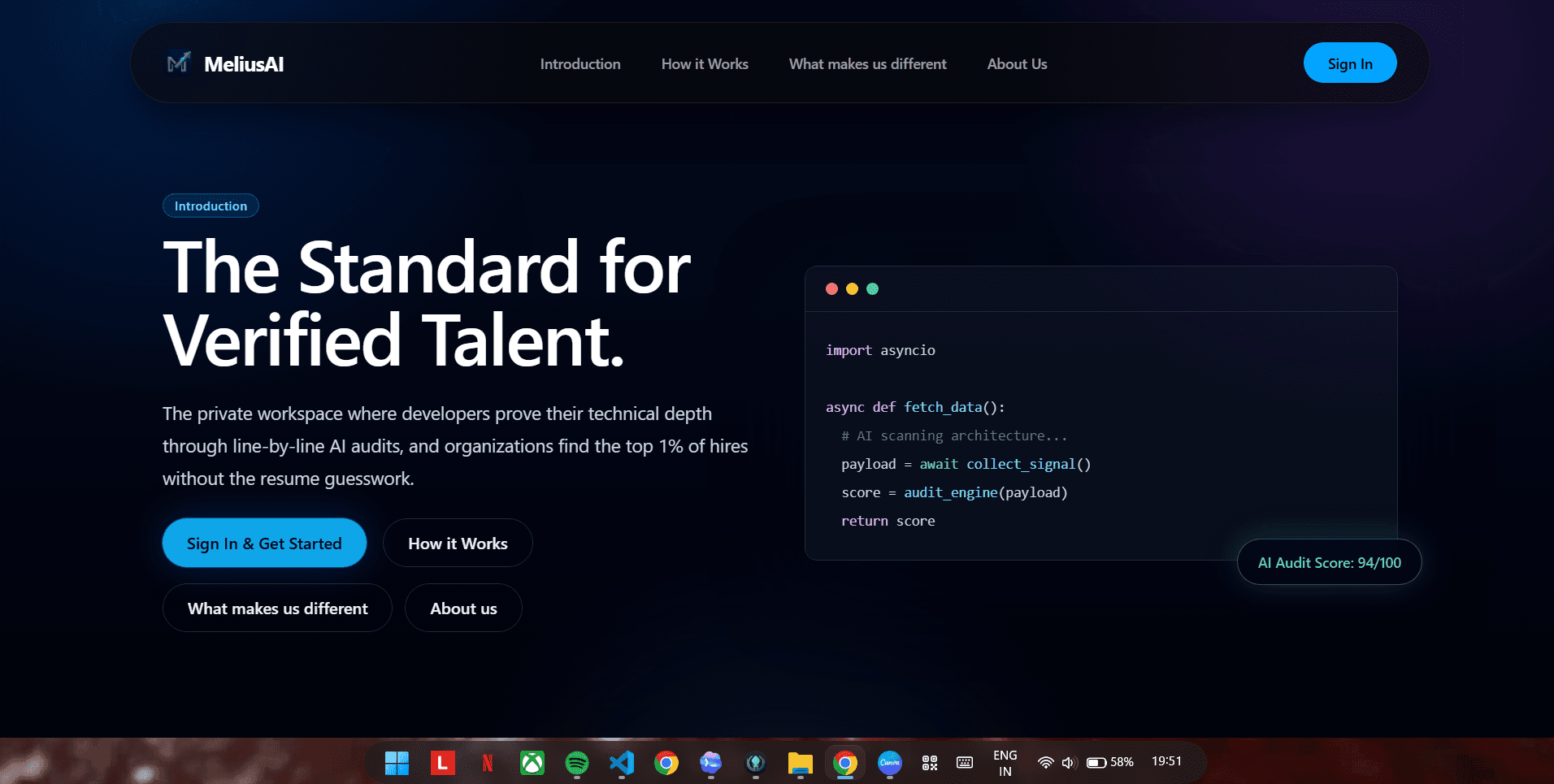
Task: Click the About us hero button
Action: point(463,608)
